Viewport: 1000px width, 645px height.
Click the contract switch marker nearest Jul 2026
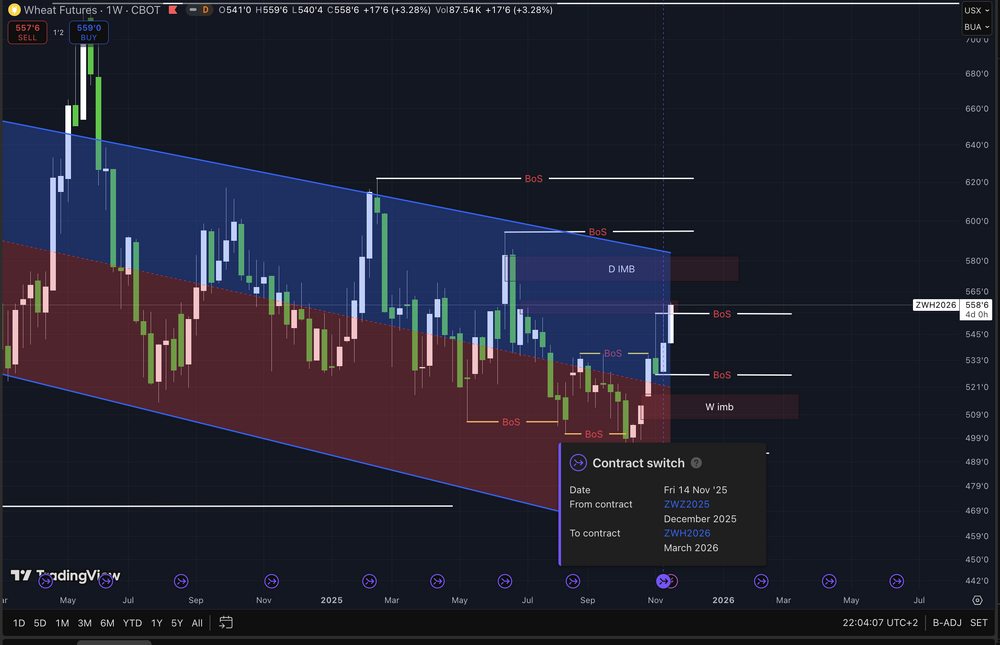[897, 581]
